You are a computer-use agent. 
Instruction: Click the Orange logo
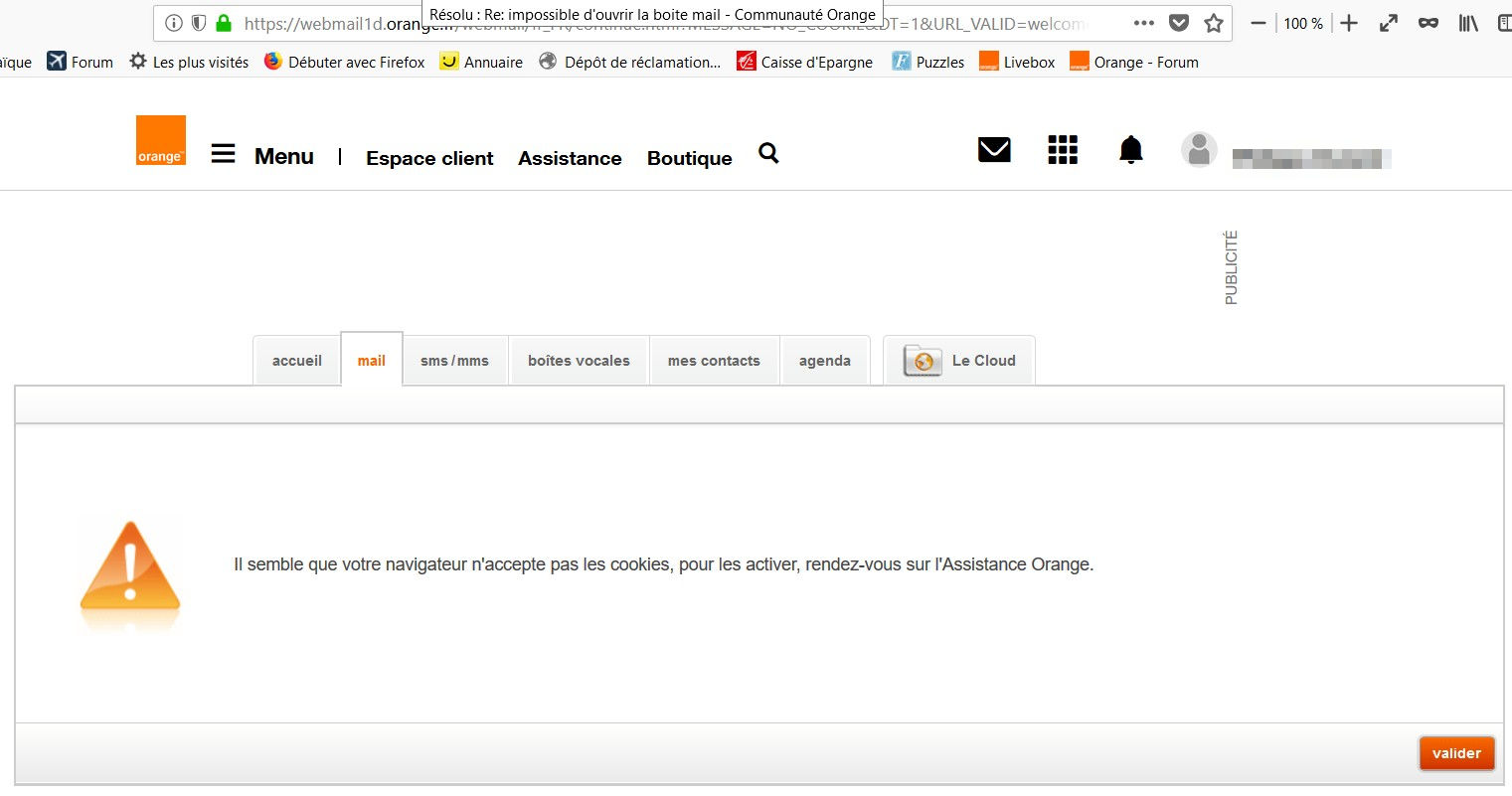[x=160, y=139]
